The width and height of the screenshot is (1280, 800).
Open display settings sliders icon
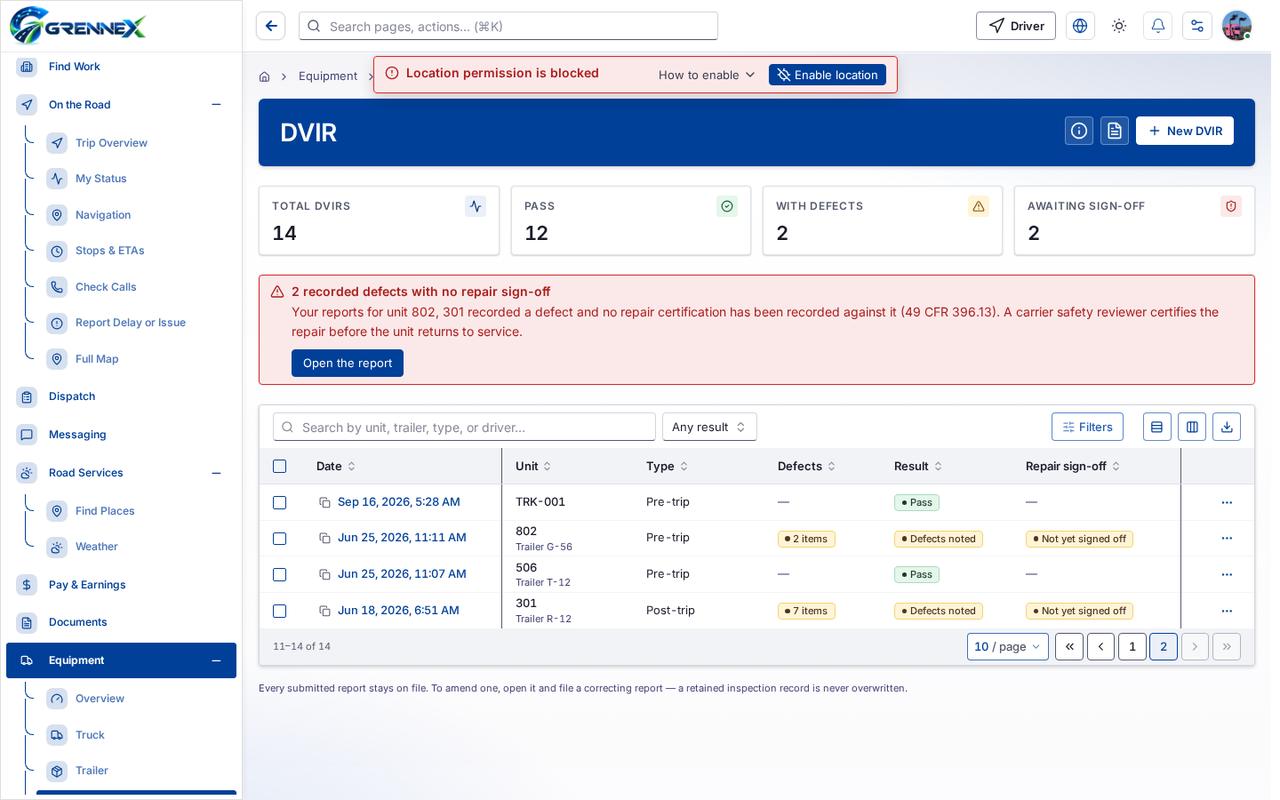coord(1197,26)
